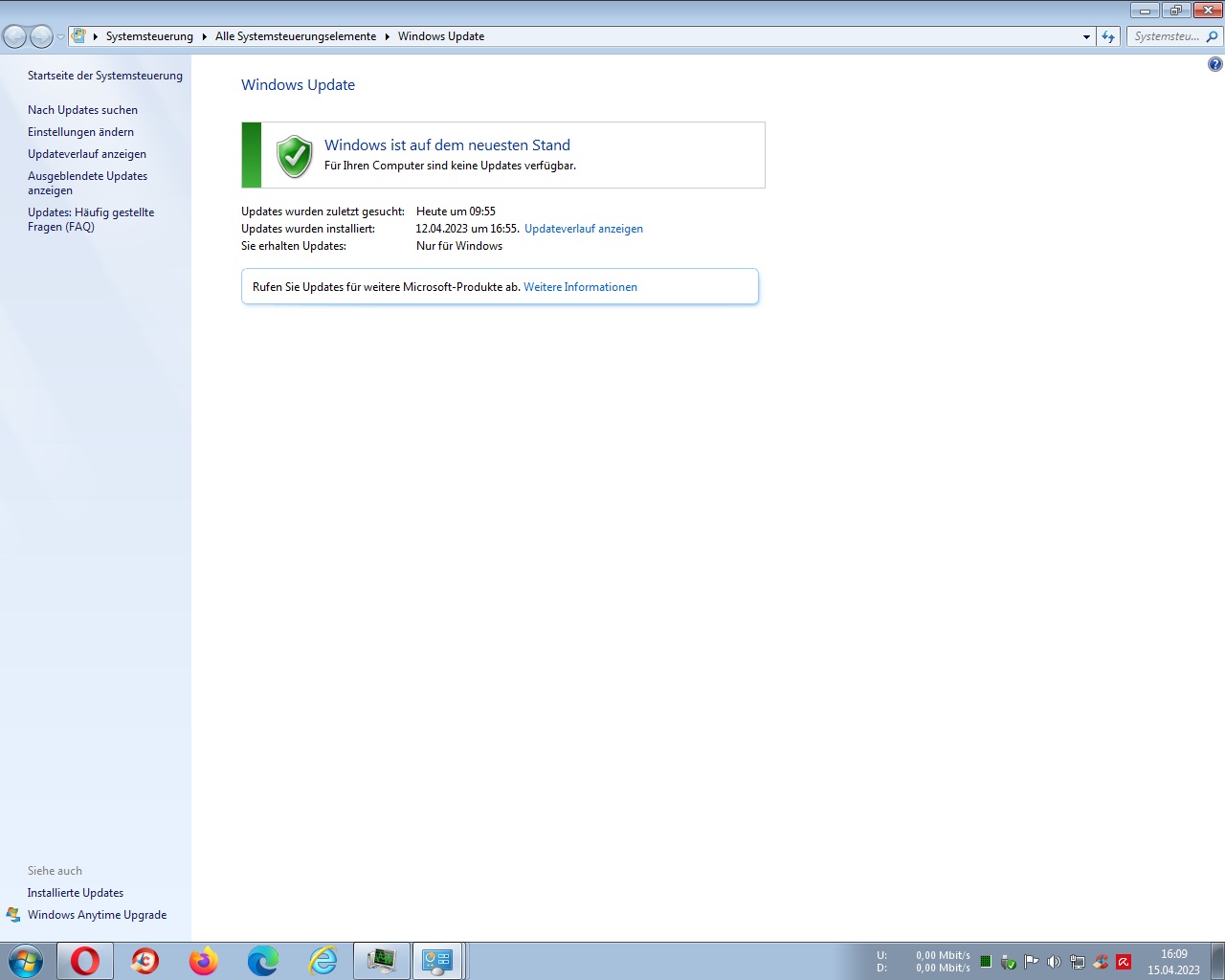Click the 'Windows ist auf dem neuesten Stand' heading
This screenshot has width=1225, height=980.
(x=447, y=145)
